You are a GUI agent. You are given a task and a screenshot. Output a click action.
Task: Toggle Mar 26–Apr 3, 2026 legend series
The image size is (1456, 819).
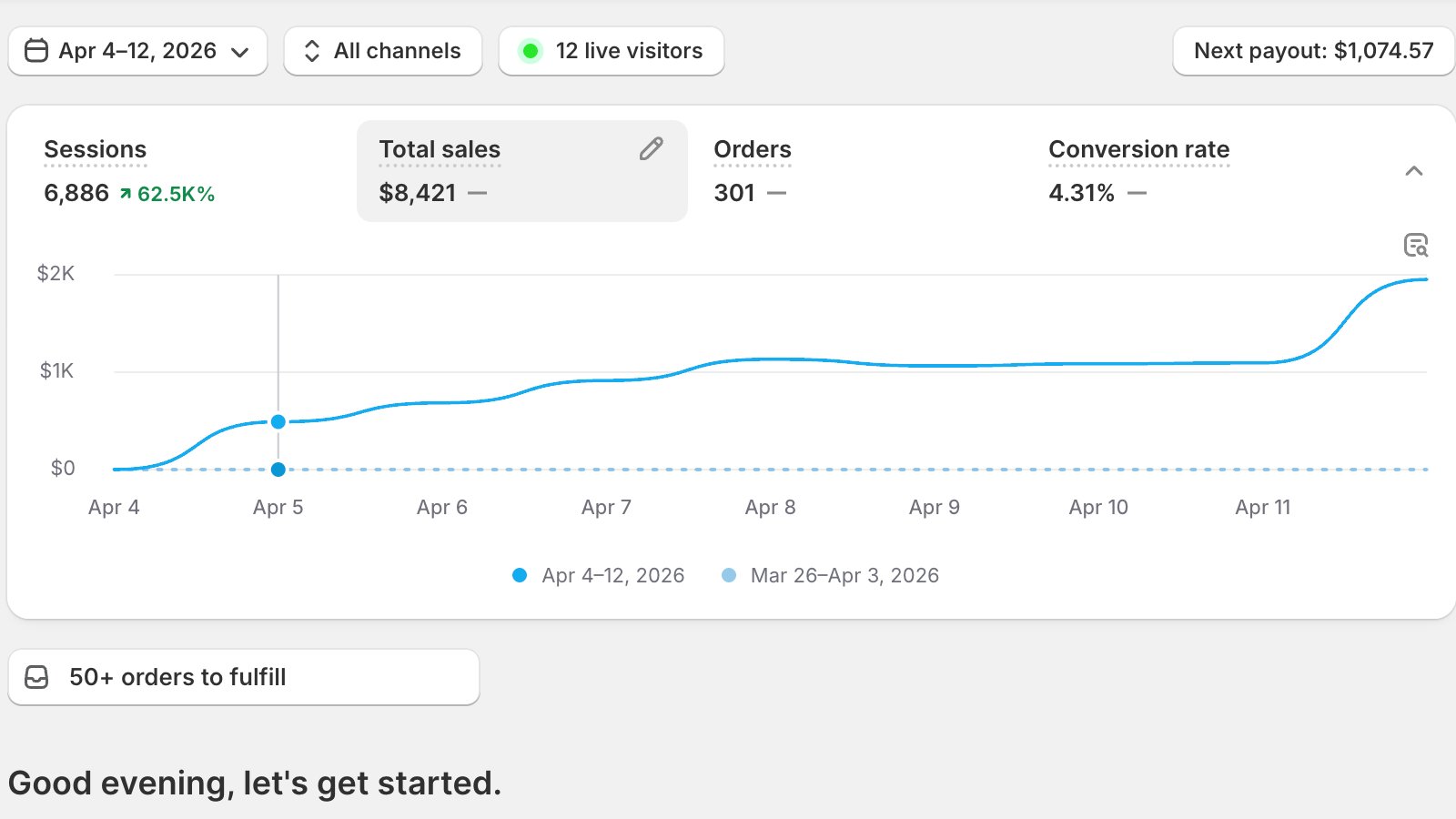click(831, 575)
